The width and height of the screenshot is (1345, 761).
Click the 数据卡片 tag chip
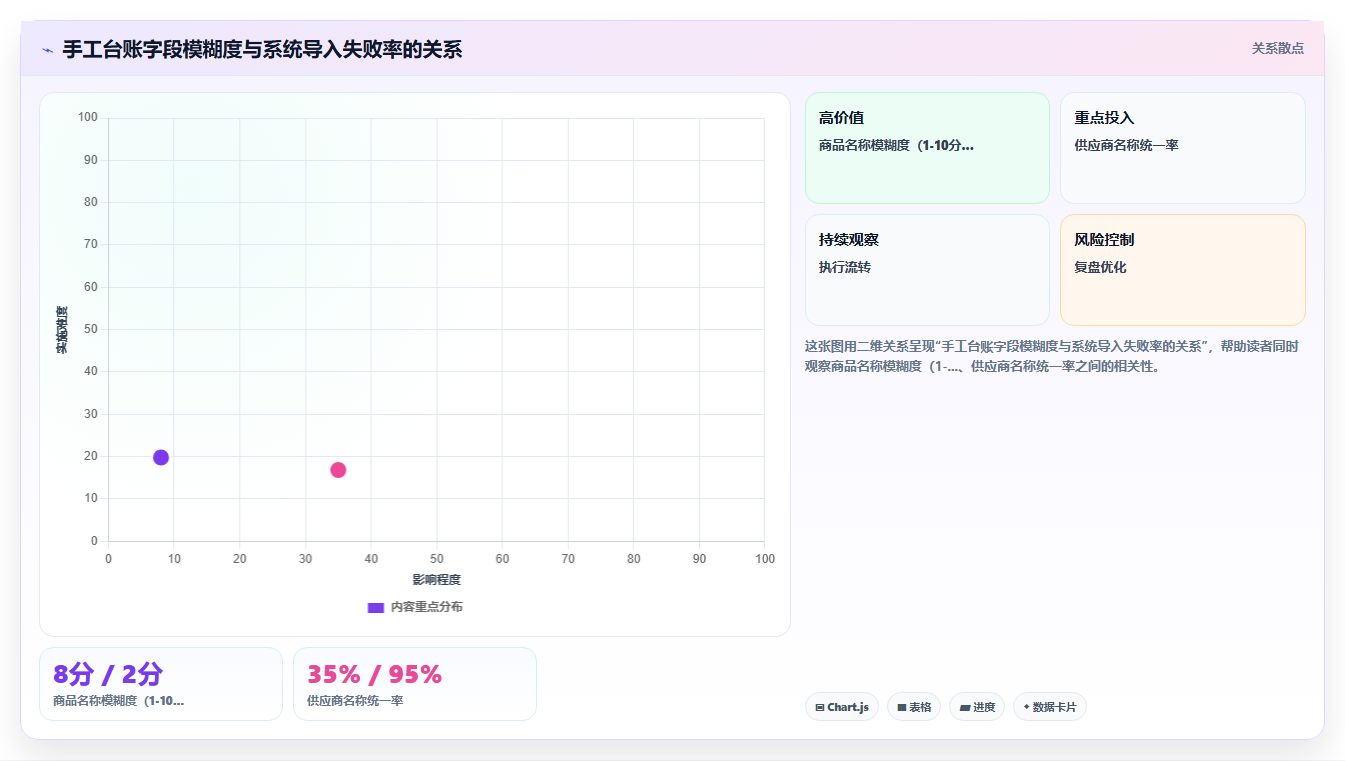click(1050, 707)
